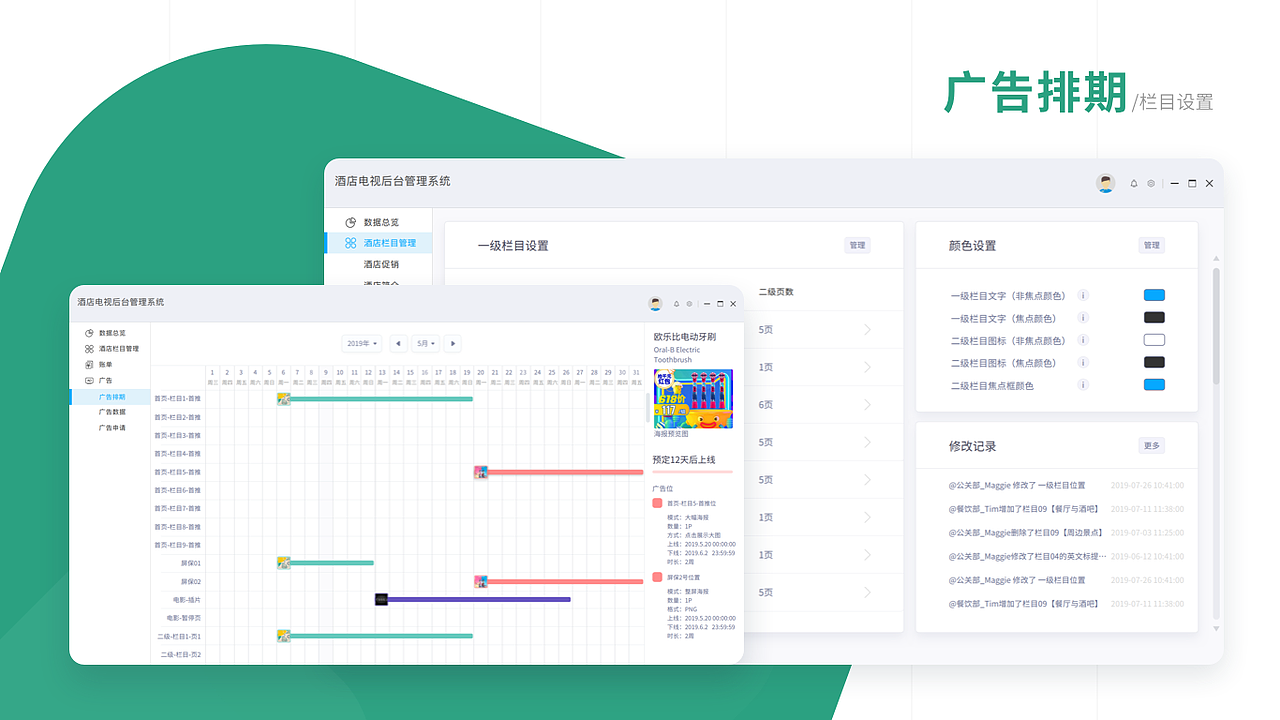
Task: Select 广告排期 in front window sidebar
Action: pos(112,397)
